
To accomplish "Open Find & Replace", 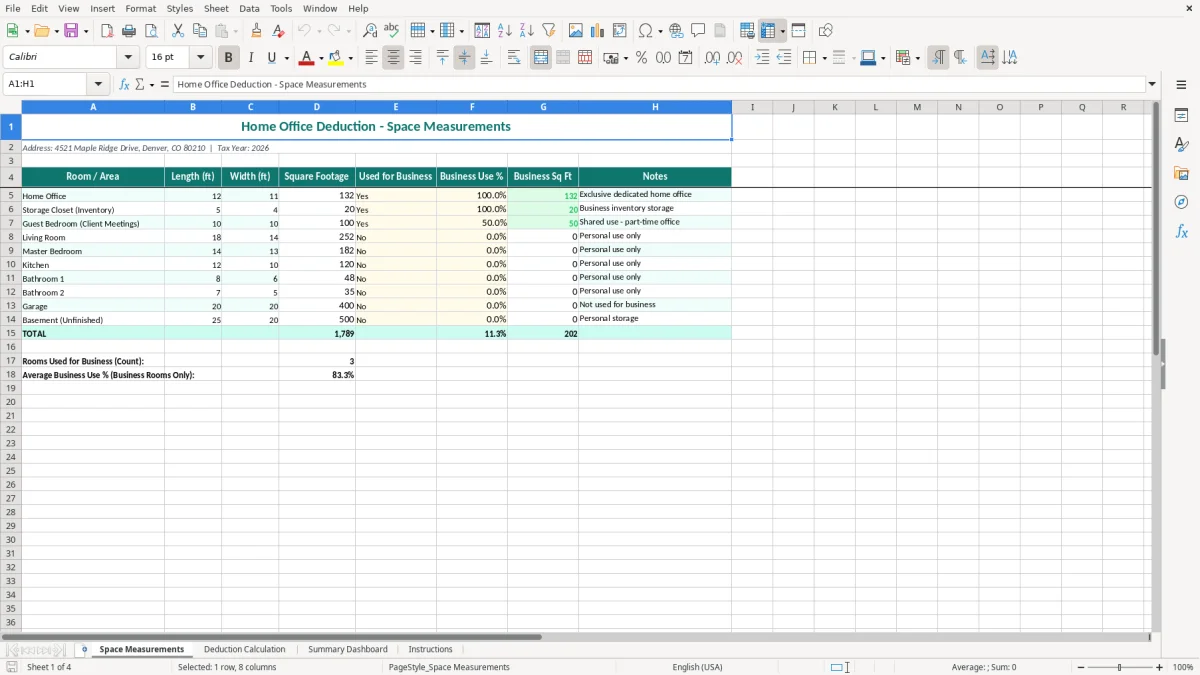I will click(x=370, y=31).
